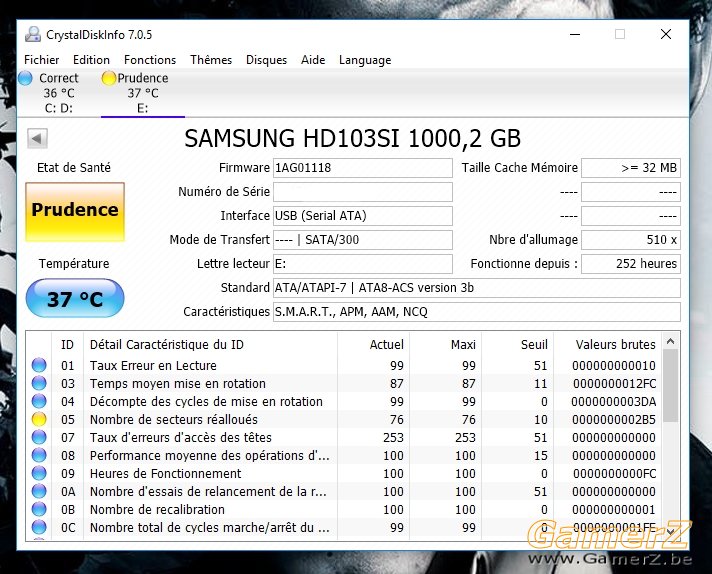Click the status orb of row 01

(x=39, y=365)
